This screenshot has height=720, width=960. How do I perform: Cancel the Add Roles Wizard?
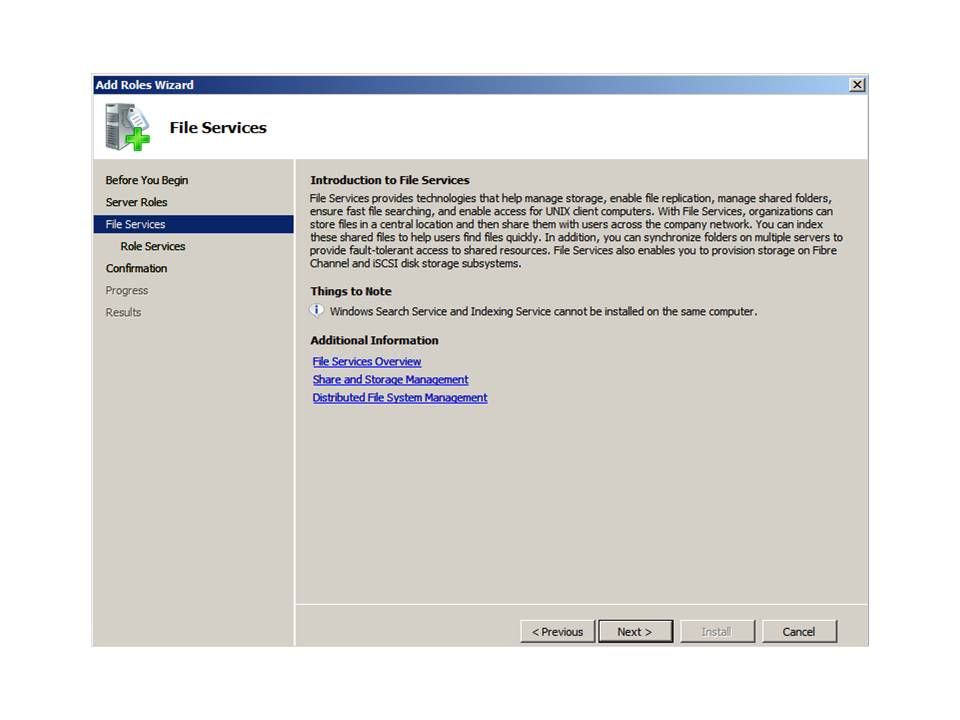[799, 631]
